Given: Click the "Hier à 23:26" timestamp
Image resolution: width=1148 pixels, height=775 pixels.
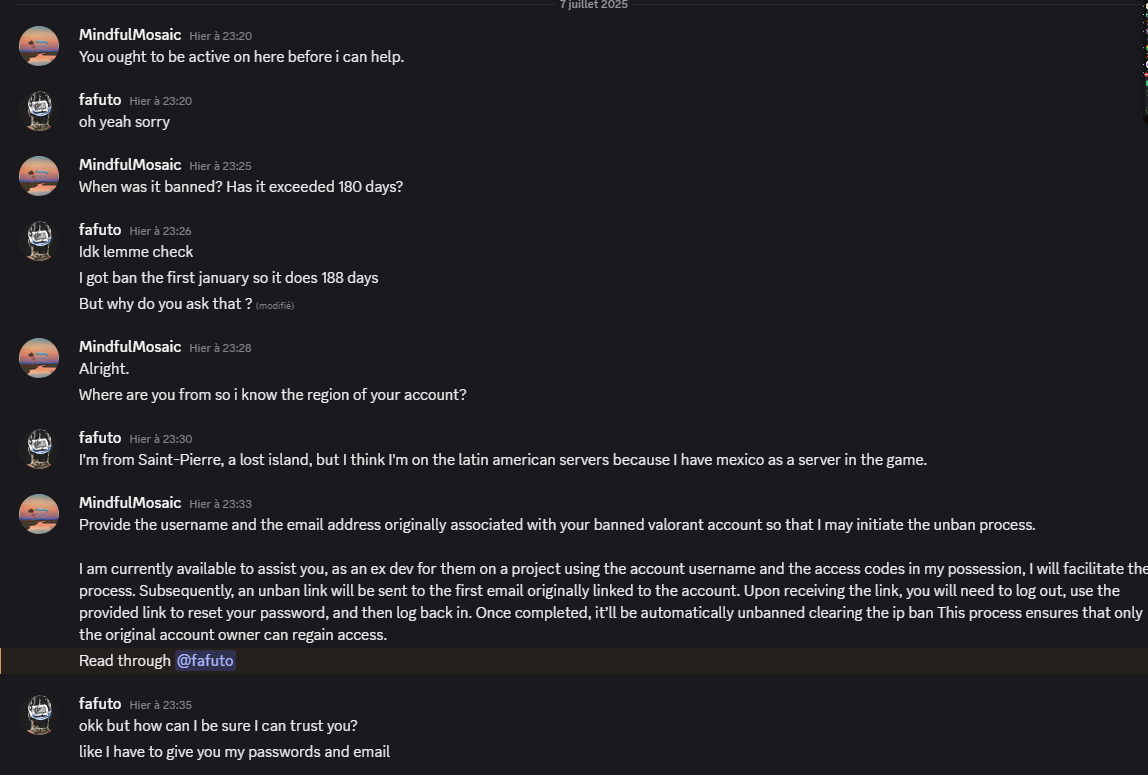Looking at the screenshot, I should (160, 231).
